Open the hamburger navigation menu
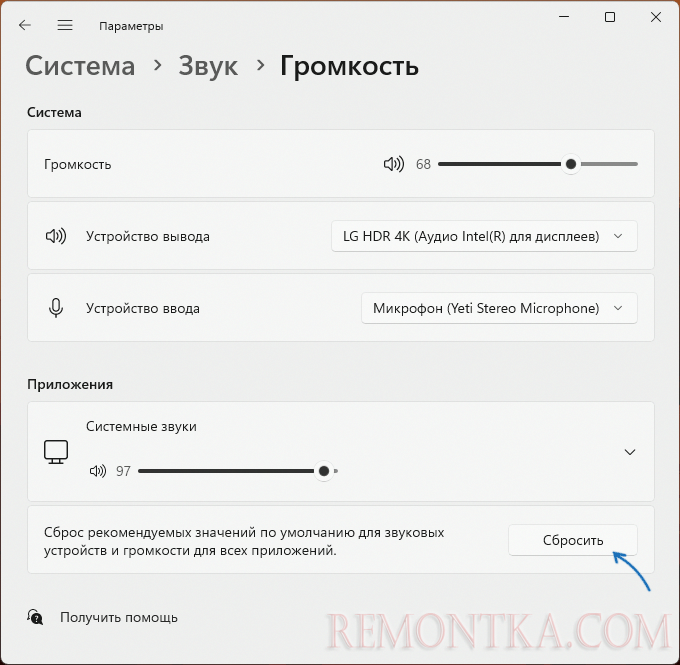The height and width of the screenshot is (665, 680). pyautogui.click(x=65, y=26)
